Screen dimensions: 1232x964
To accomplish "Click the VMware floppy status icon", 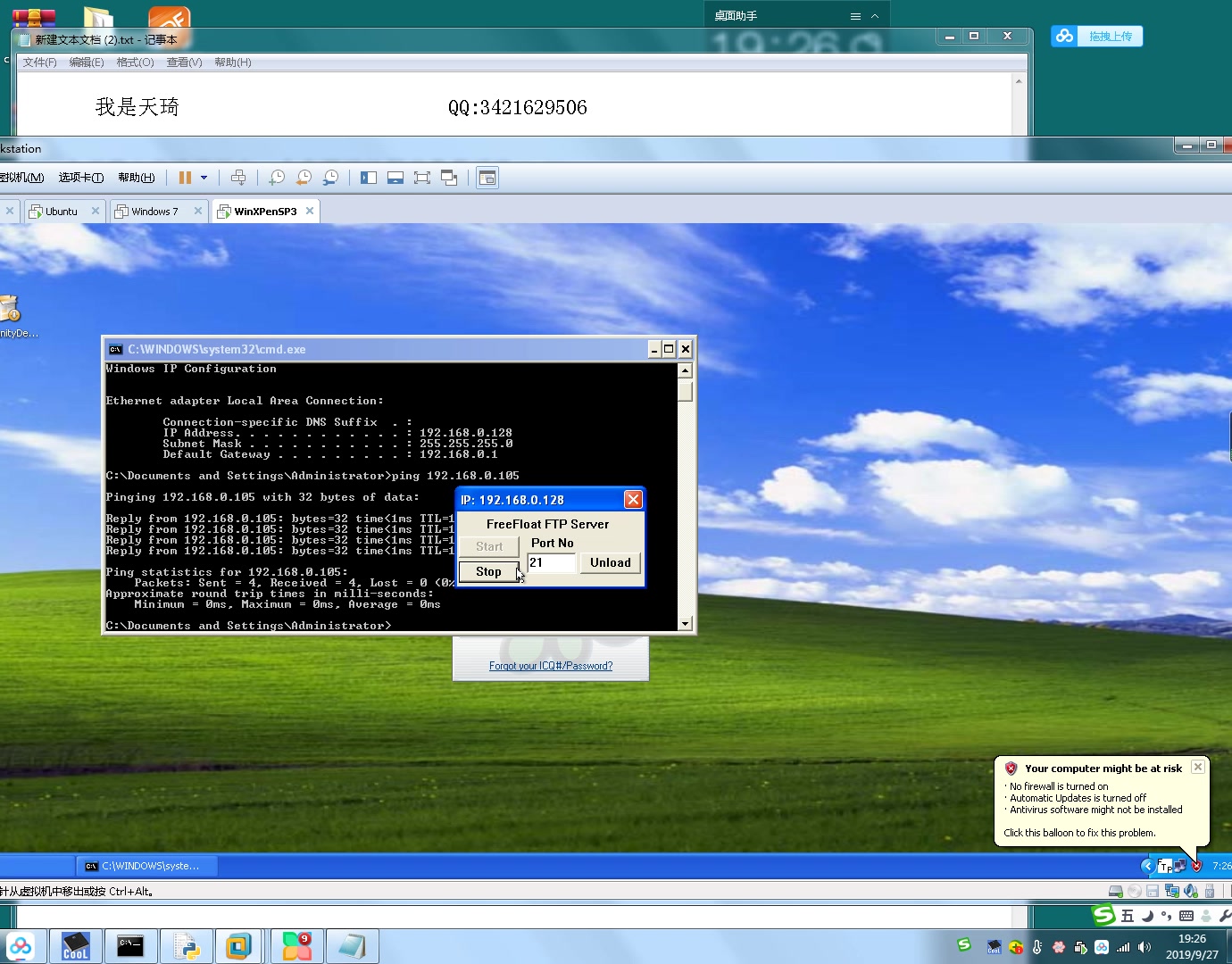I will (1153, 891).
